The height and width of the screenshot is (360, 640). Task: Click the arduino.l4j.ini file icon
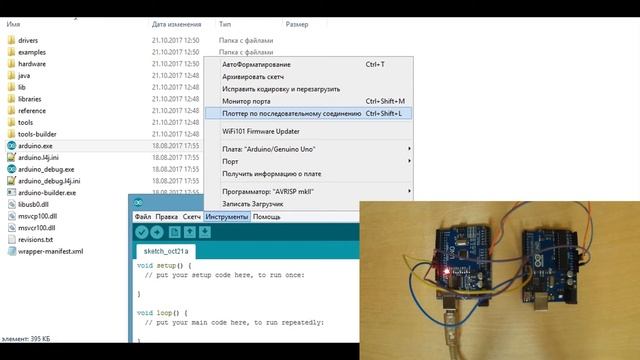click(x=11, y=157)
